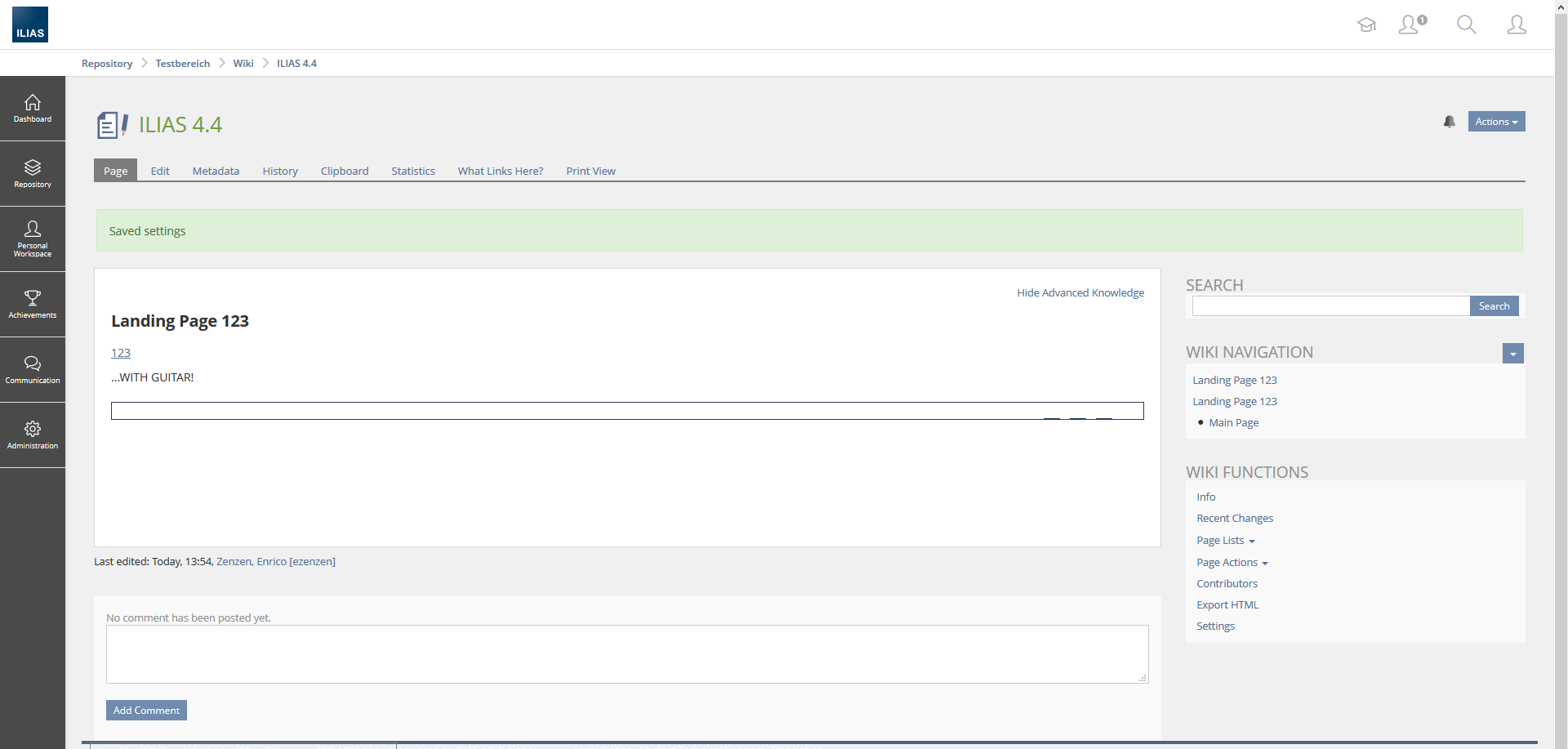
Task: Click ILIAS 4.4 in the breadcrumb
Action: tap(296, 64)
